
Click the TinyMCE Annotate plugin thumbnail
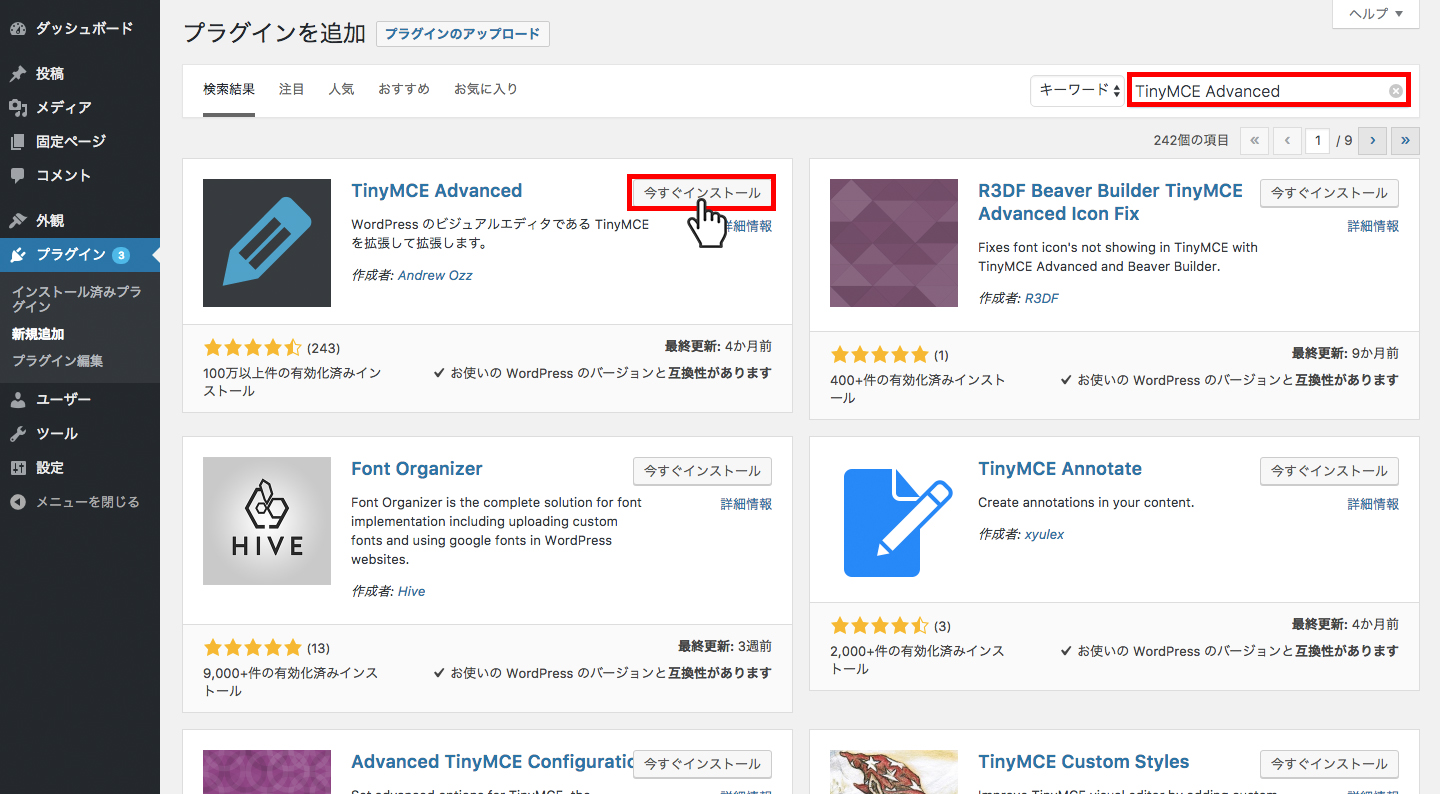pos(894,521)
